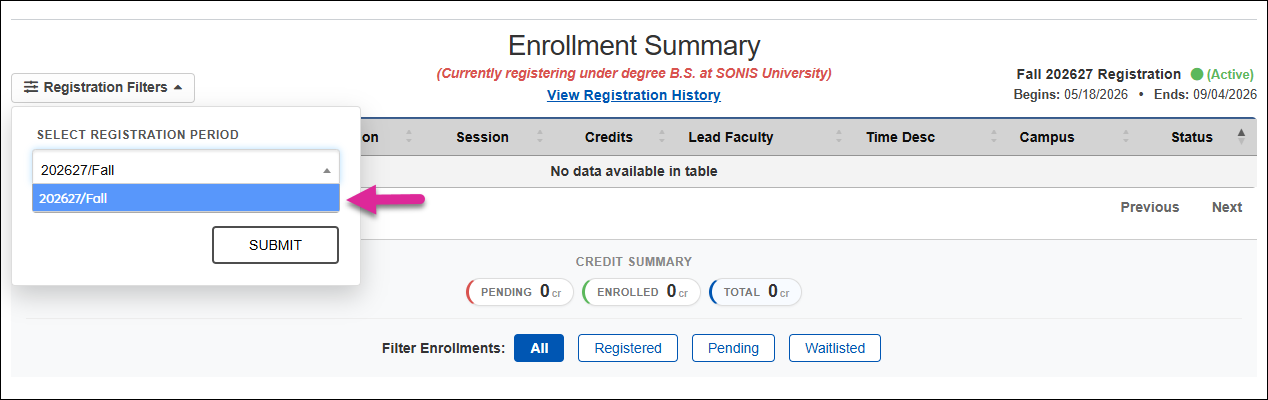Open the registration period select box
The image size is (1268, 400).
186,170
